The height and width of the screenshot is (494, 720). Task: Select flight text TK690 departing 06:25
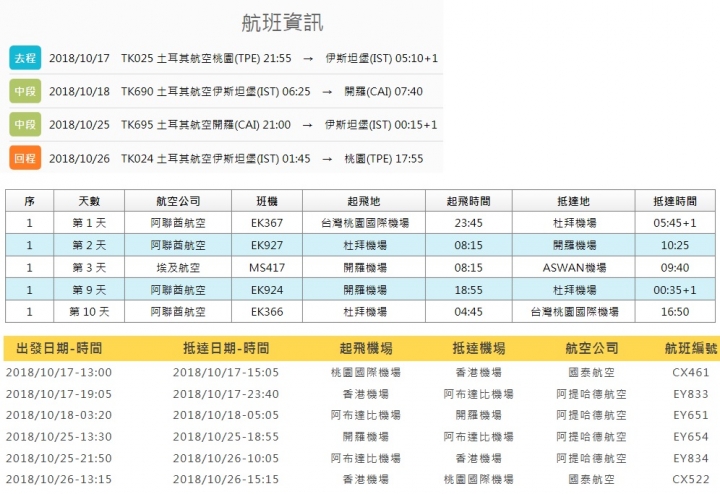[x=216, y=91]
